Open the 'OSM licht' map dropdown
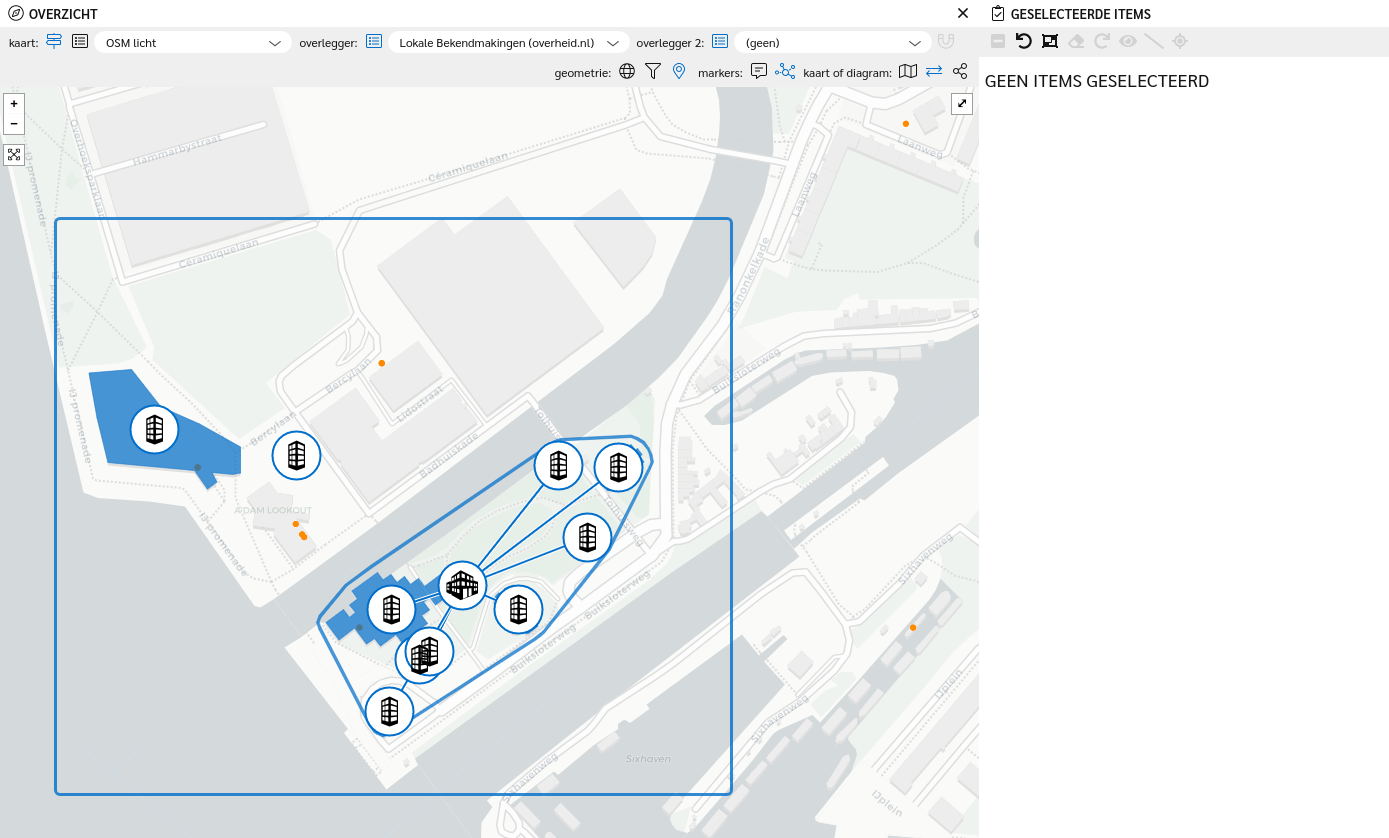Viewport: 1389px width, 838px height. coord(193,43)
